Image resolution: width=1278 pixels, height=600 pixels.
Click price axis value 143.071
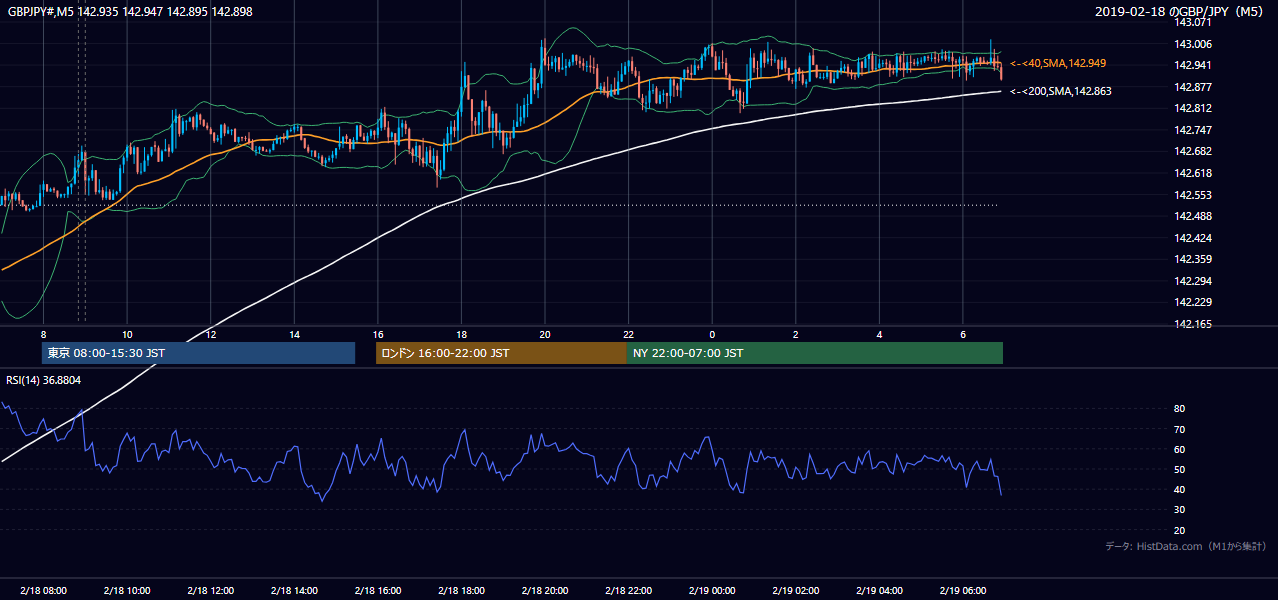(x=1192, y=22)
